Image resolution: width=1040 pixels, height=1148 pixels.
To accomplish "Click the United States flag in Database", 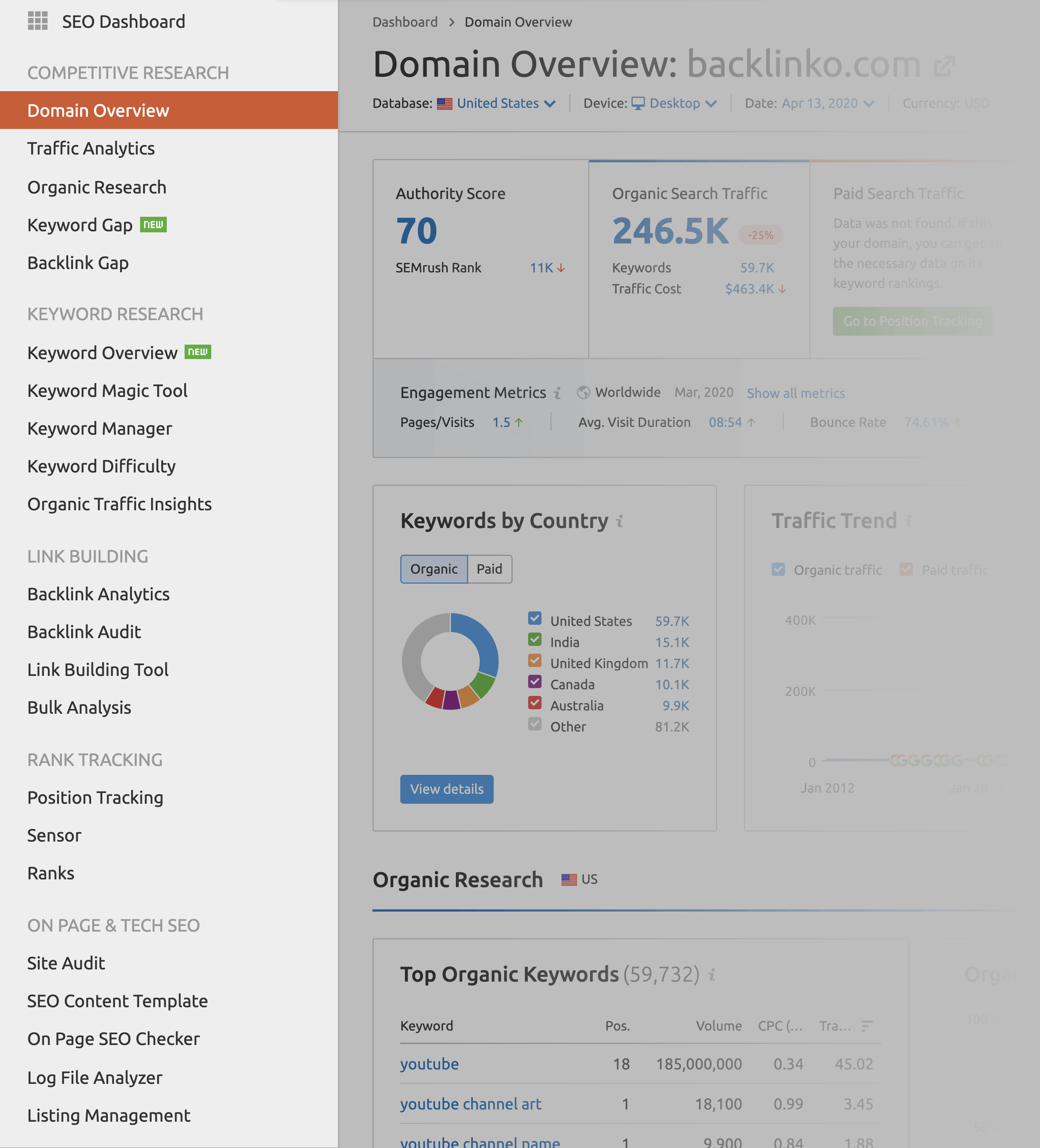I will (444, 104).
